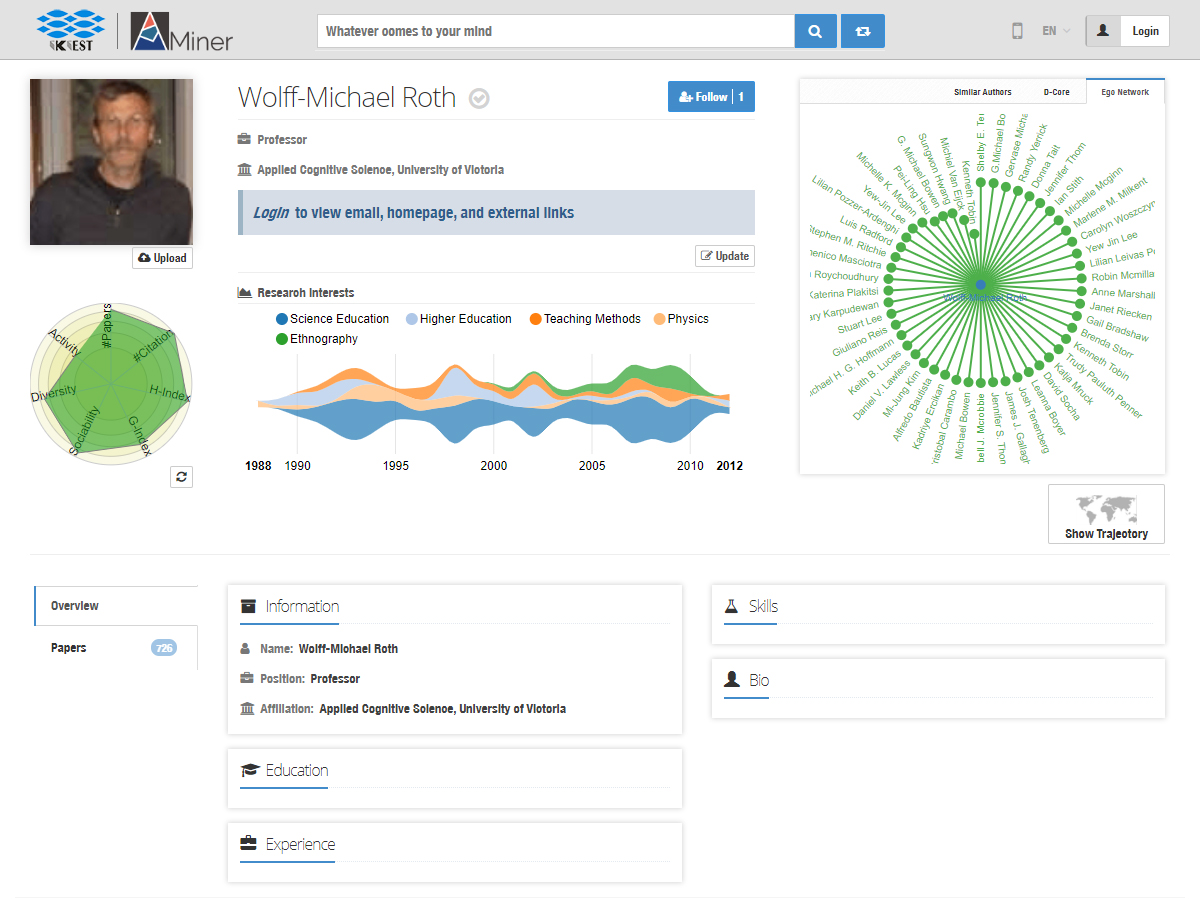Viewport: 1200px width, 900px height.
Task: Click the mobile phone icon in header
Action: click(x=1017, y=31)
